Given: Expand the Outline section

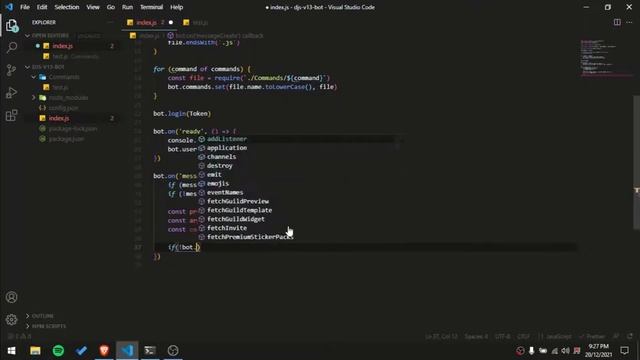Looking at the screenshot, I should (x=28, y=316).
